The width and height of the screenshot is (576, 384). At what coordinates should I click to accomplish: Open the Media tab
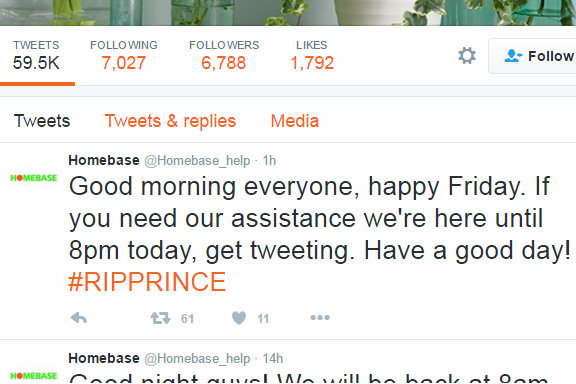click(295, 121)
